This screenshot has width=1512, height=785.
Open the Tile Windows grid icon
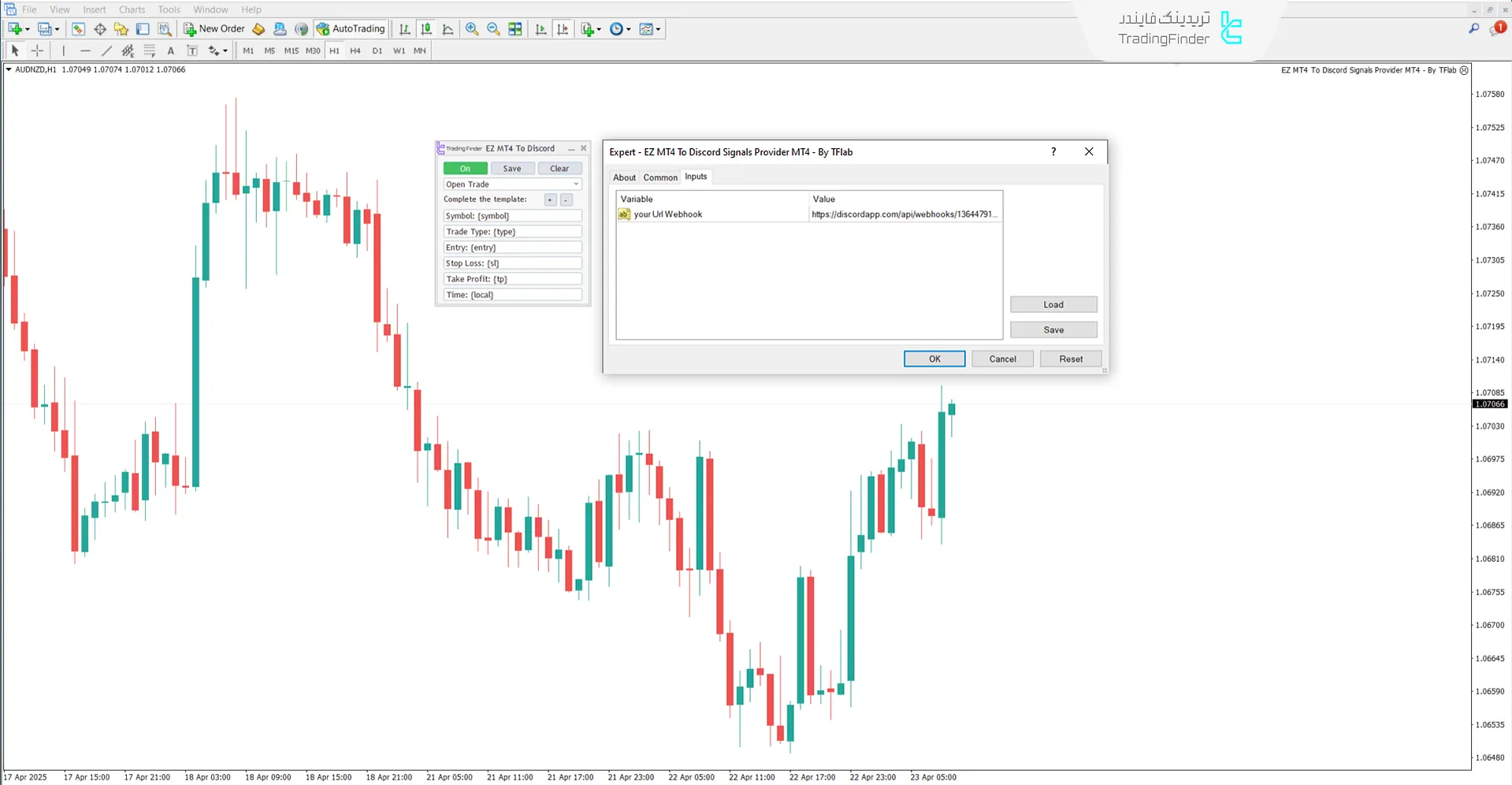[515, 29]
